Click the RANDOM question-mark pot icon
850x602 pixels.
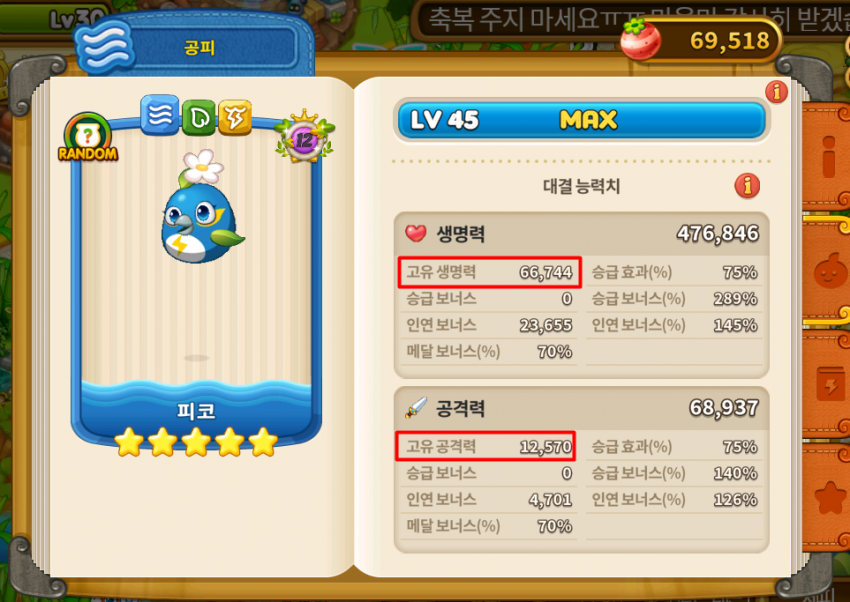[88, 137]
